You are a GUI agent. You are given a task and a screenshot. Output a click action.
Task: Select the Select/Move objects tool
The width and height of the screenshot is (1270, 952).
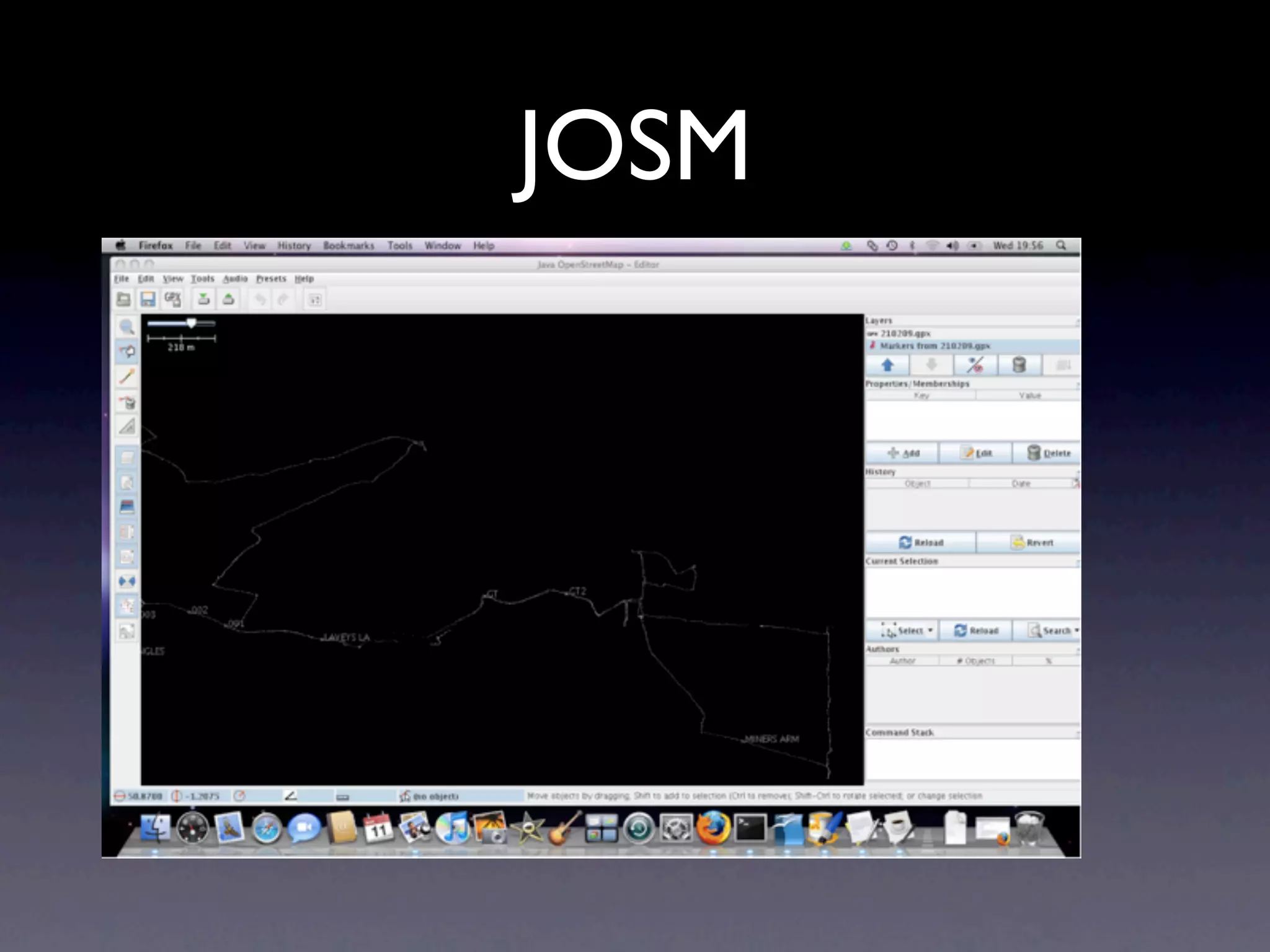(x=127, y=351)
